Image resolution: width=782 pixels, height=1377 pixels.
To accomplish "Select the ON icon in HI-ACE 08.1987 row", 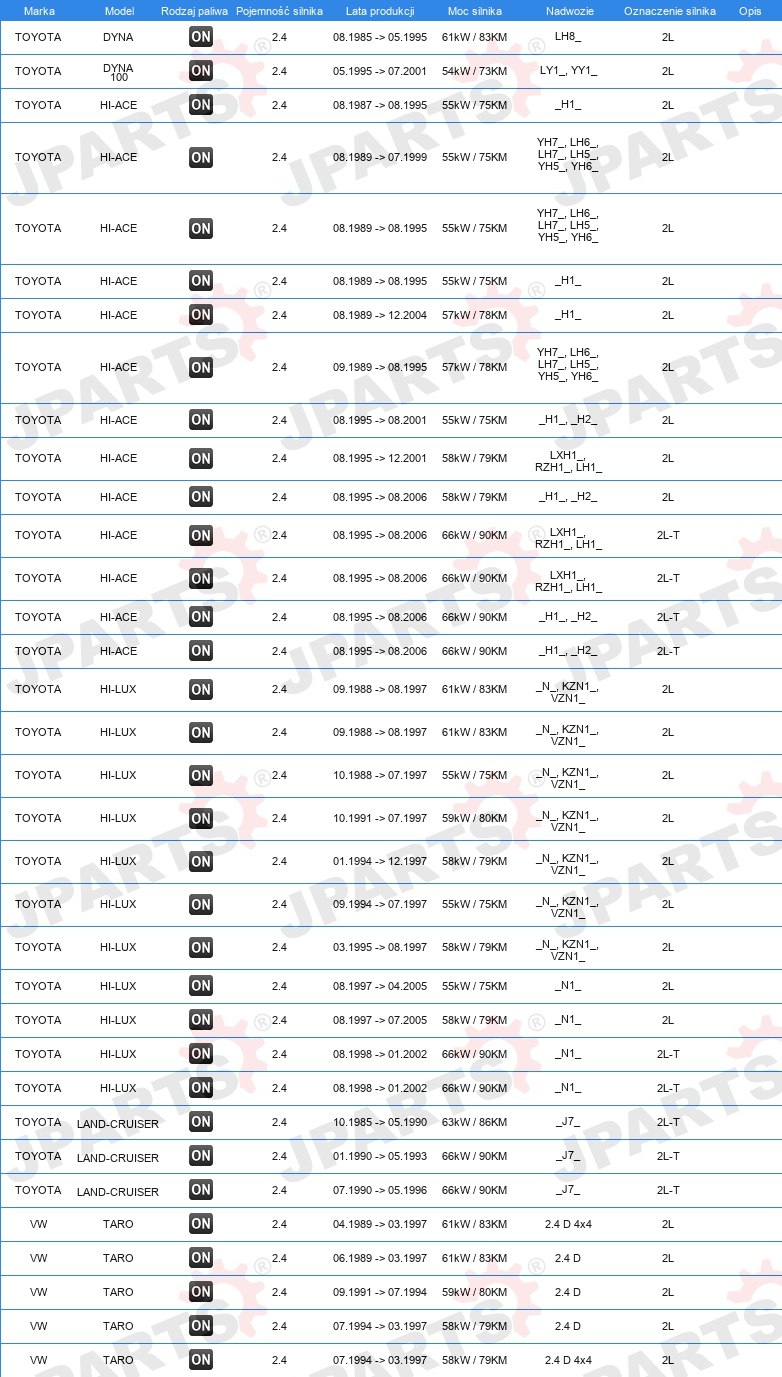I will 201,105.
